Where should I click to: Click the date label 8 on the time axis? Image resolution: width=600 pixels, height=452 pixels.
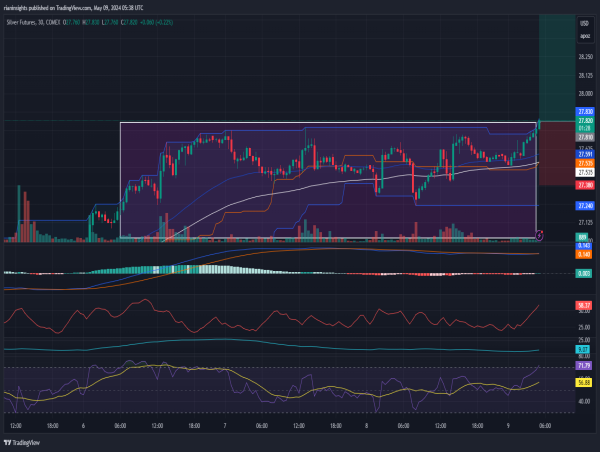(367, 426)
